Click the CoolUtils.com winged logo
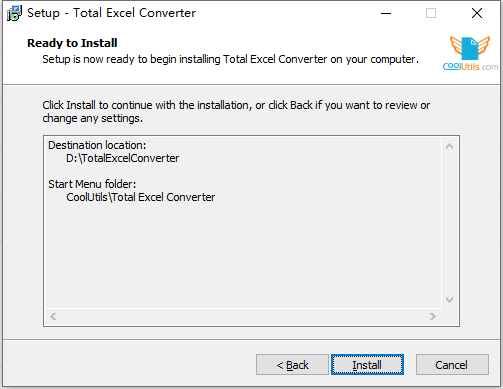The image size is (503, 389). click(x=470, y=53)
